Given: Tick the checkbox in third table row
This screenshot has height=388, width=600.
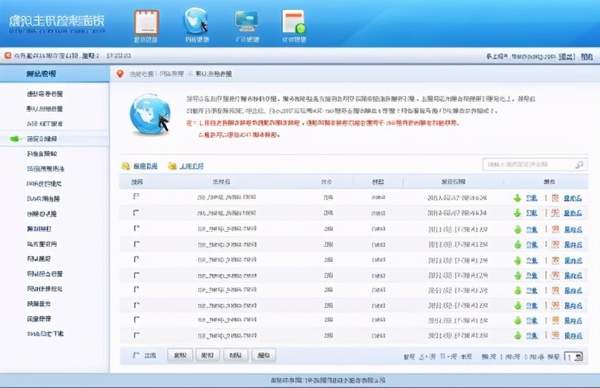Looking at the screenshot, I should tap(137, 228).
